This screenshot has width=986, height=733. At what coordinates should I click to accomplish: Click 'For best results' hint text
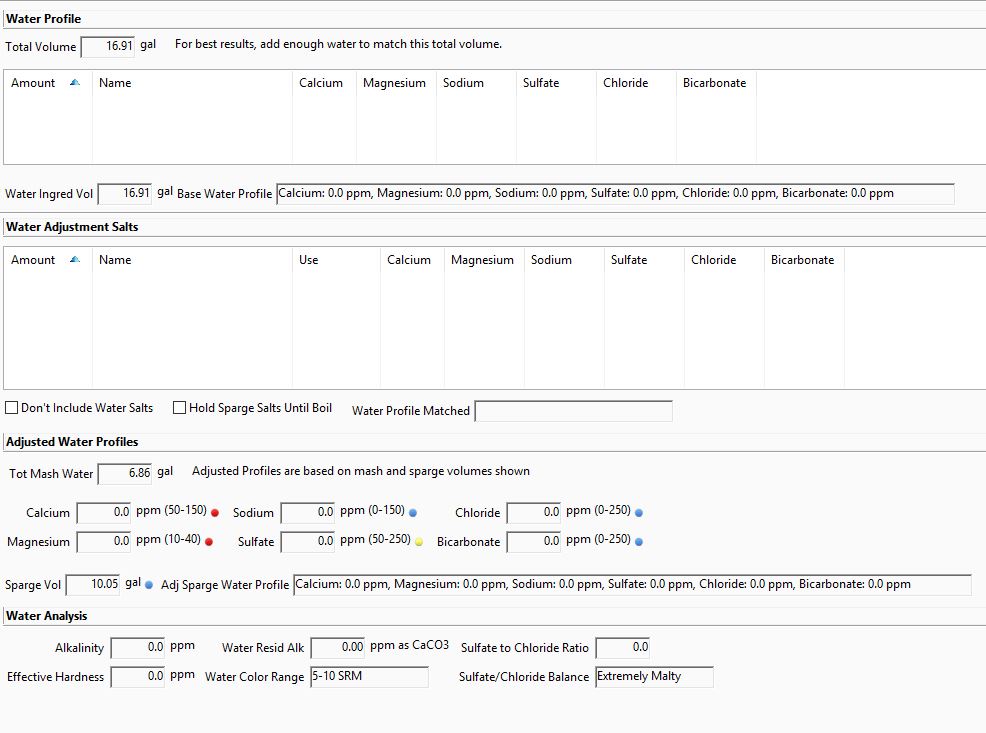point(338,44)
